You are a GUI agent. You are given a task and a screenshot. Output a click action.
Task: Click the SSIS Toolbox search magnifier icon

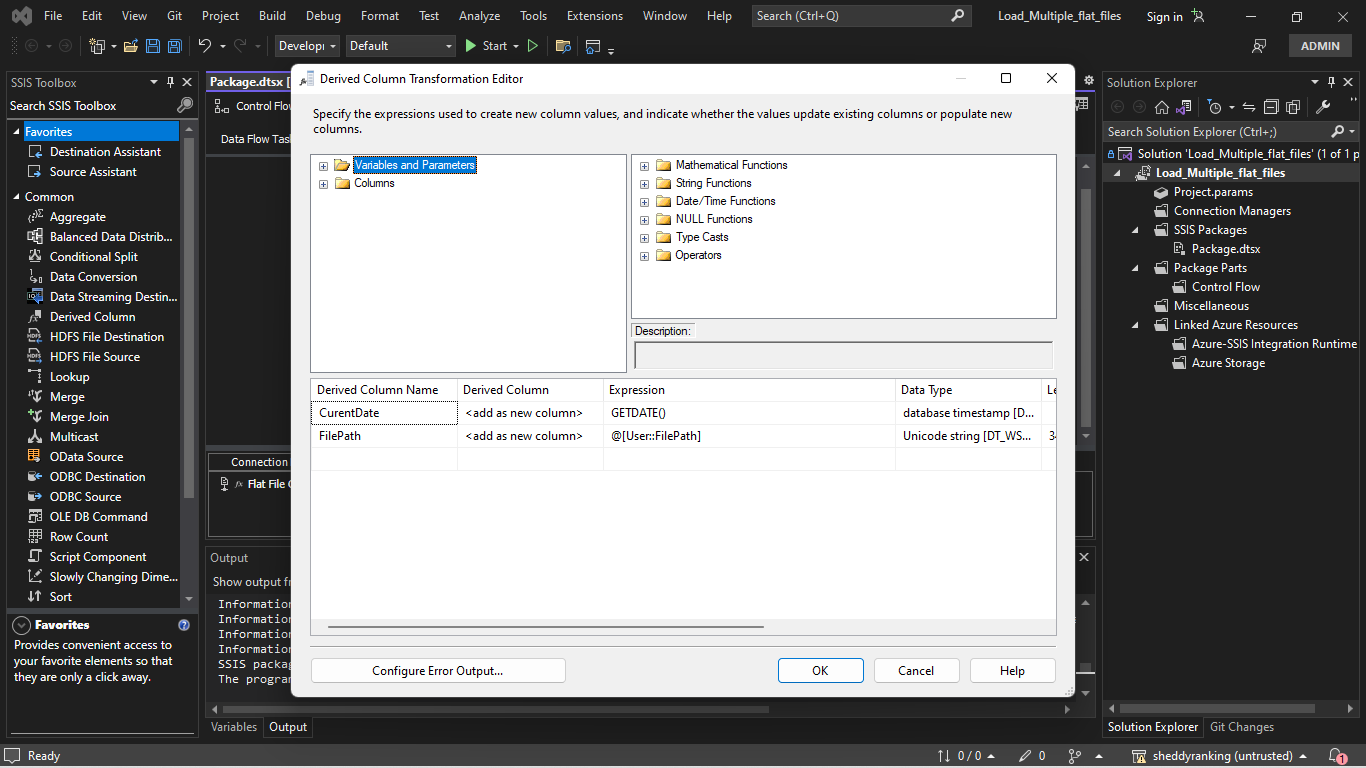coord(184,105)
